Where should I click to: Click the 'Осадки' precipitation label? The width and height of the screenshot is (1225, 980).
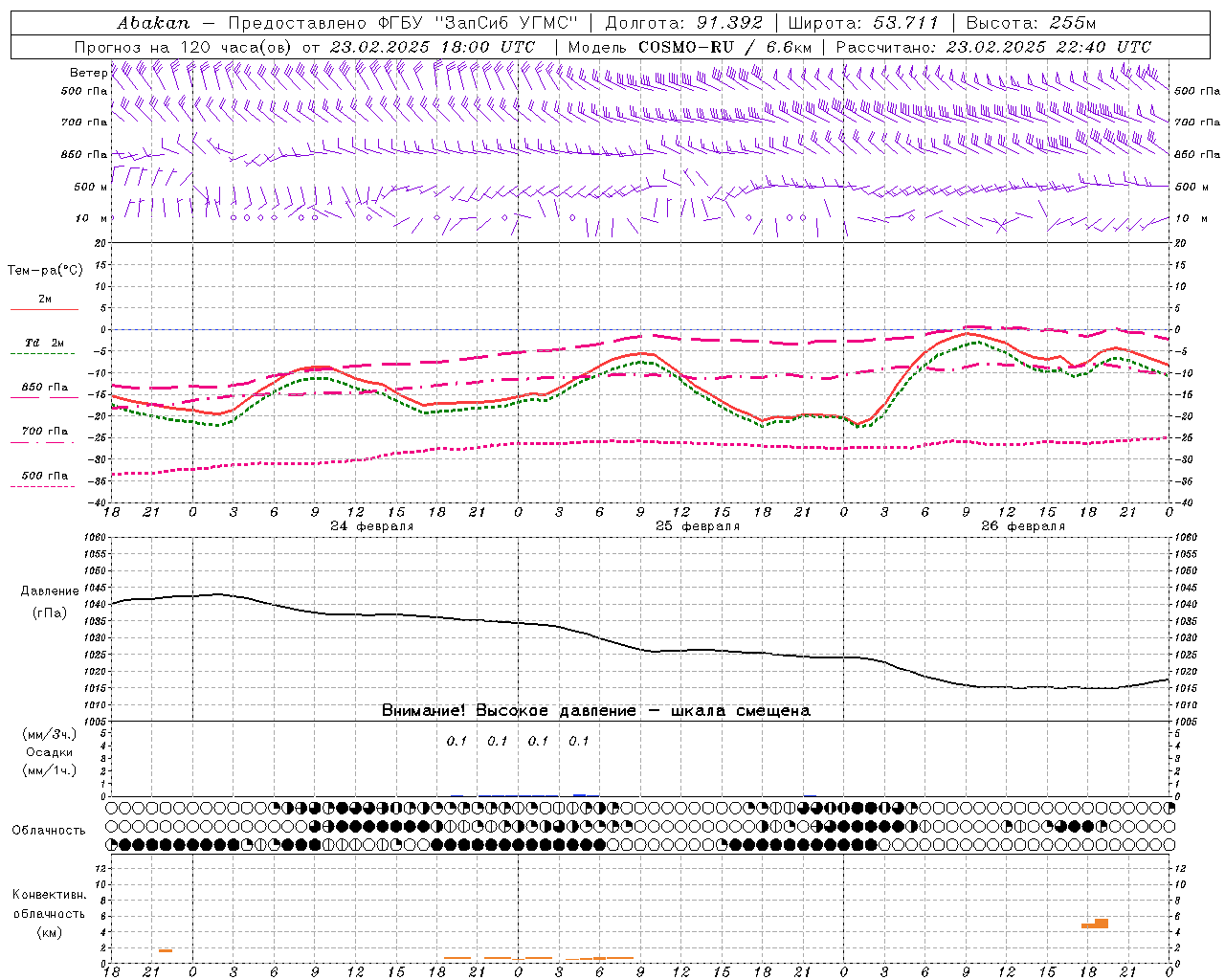click(x=50, y=752)
